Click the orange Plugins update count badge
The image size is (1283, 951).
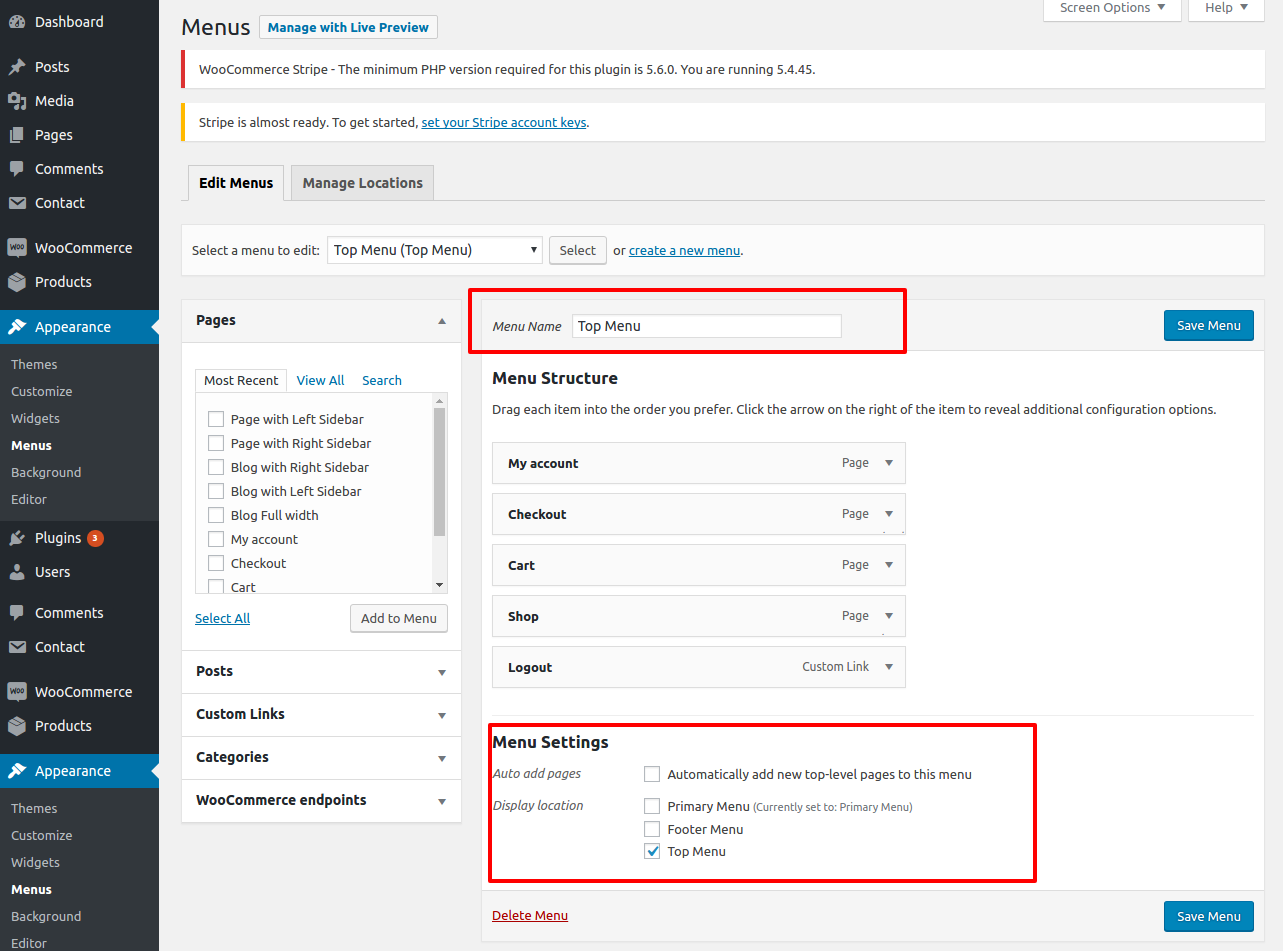[95, 538]
